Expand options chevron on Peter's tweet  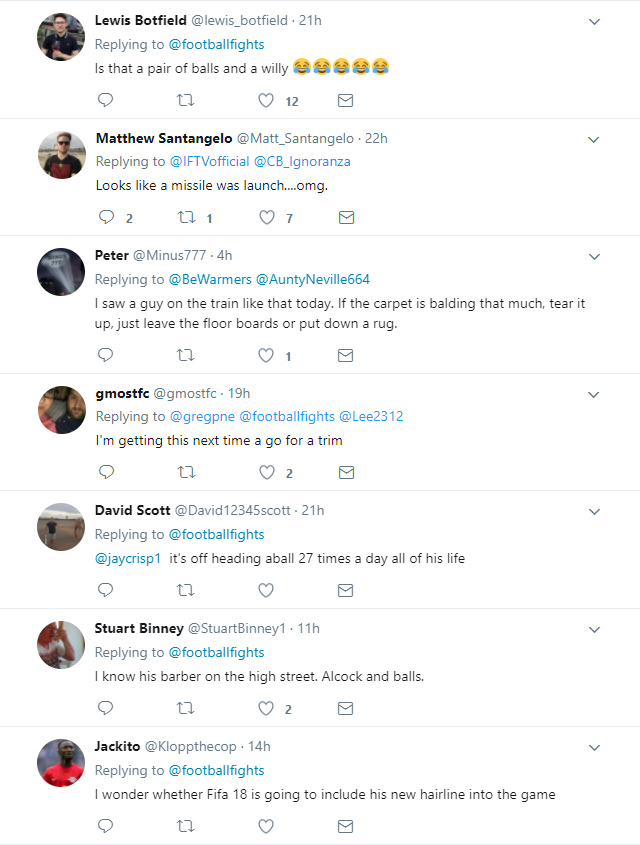click(x=594, y=256)
